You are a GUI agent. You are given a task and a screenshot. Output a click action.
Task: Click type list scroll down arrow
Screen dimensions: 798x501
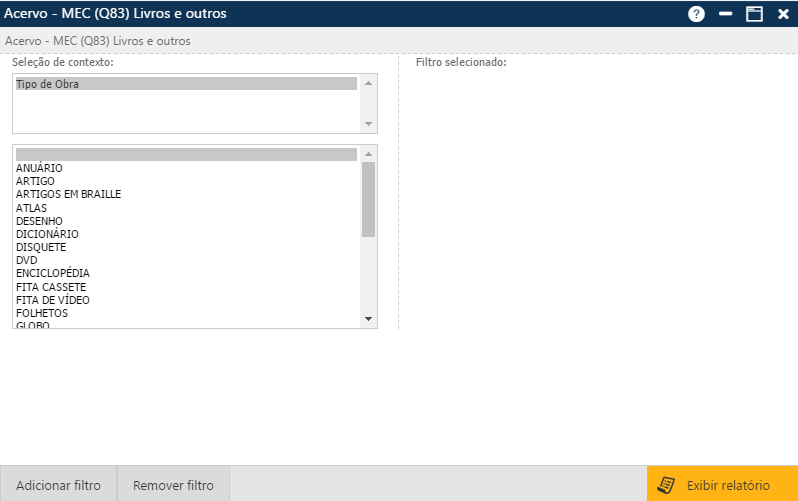tap(368, 319)
